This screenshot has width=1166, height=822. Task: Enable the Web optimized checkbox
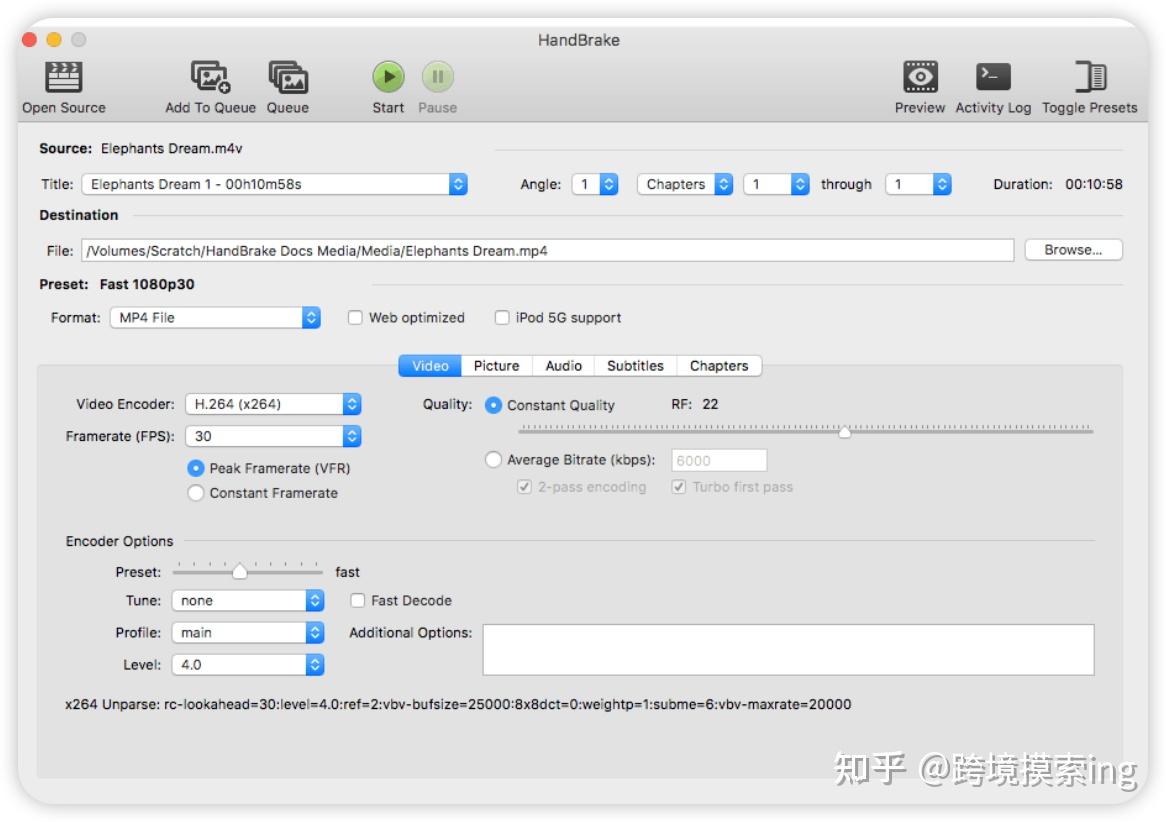pos(355,318)
